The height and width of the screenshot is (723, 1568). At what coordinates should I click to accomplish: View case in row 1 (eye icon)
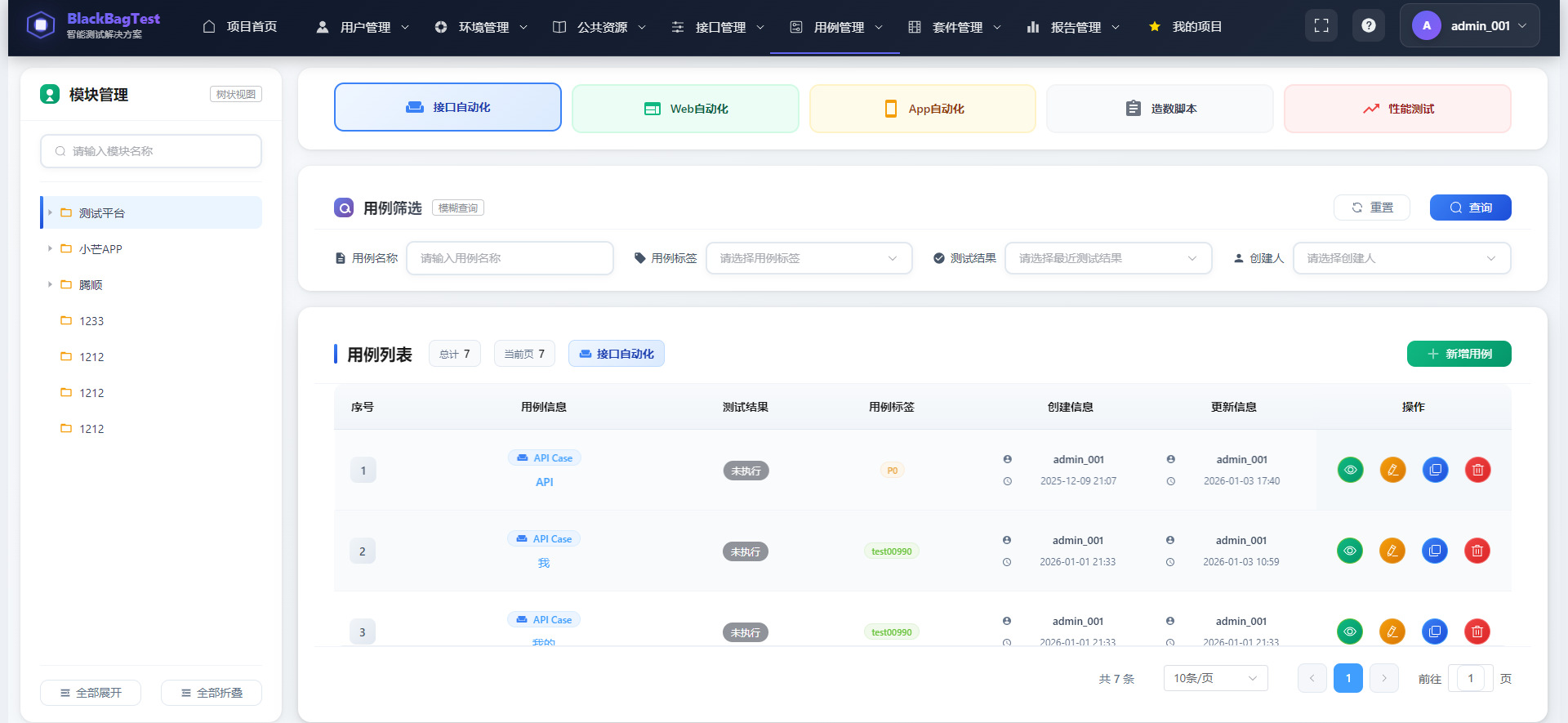[x=1351, y=470]
